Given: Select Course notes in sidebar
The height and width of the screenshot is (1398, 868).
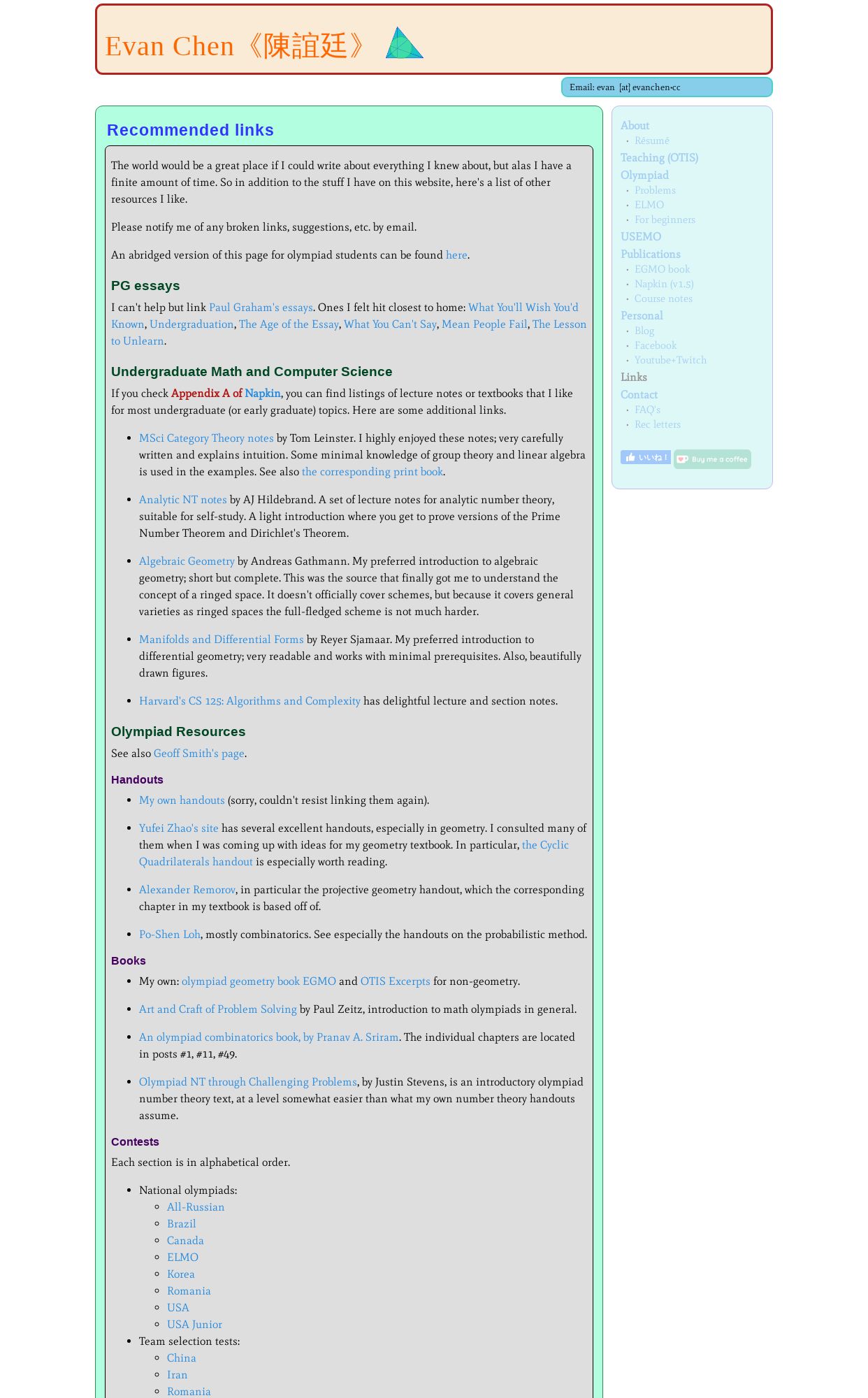Looking at the screenshot, I should click(663, 298).
